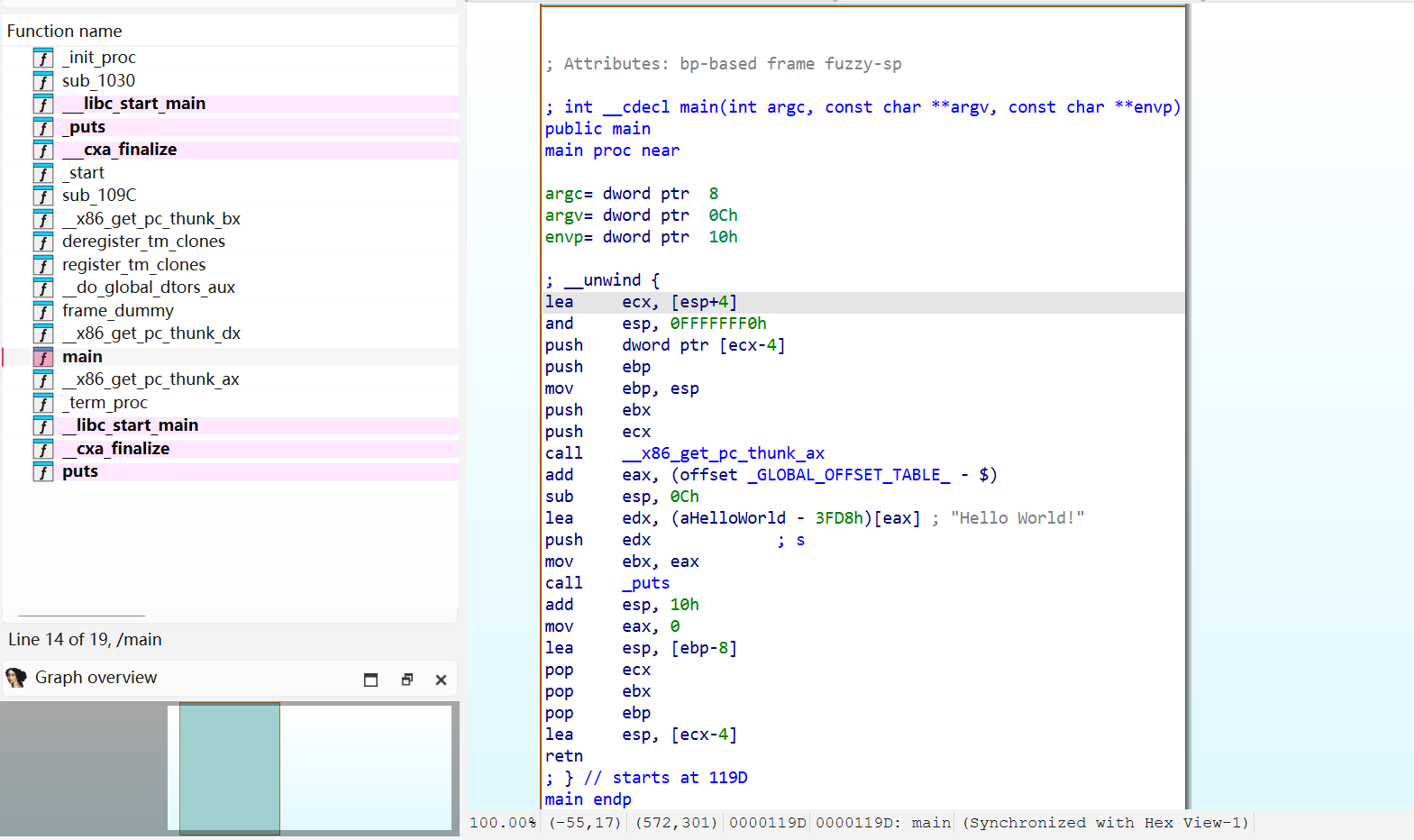Click the function icon beside _init_proc
The width and height of the screenshot is (1414, 840).
point(43,58)
